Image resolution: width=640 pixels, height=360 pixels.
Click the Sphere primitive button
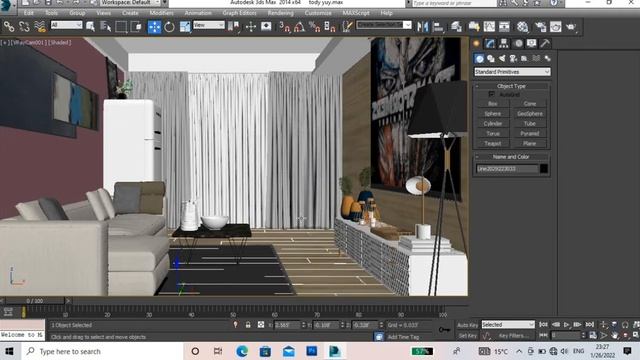point(493,113)
